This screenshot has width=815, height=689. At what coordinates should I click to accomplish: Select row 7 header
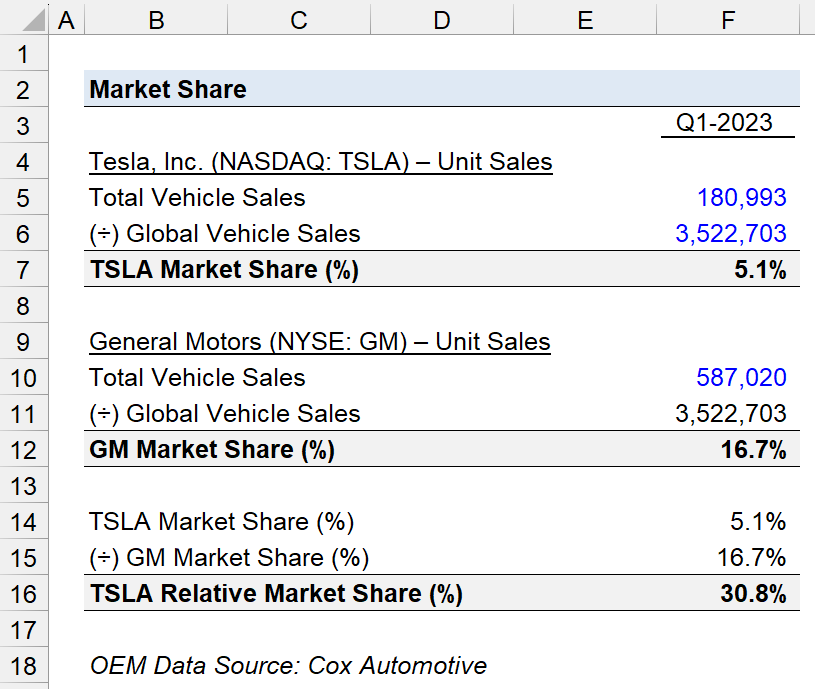point(24,270)
